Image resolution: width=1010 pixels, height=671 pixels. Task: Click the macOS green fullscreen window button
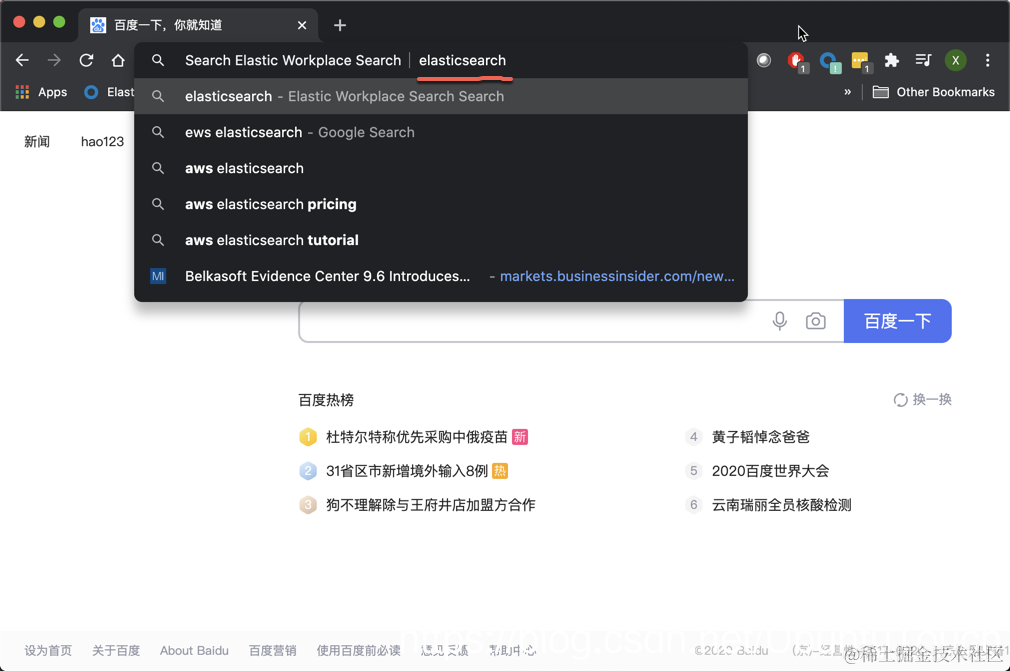(x=59, y=22)
